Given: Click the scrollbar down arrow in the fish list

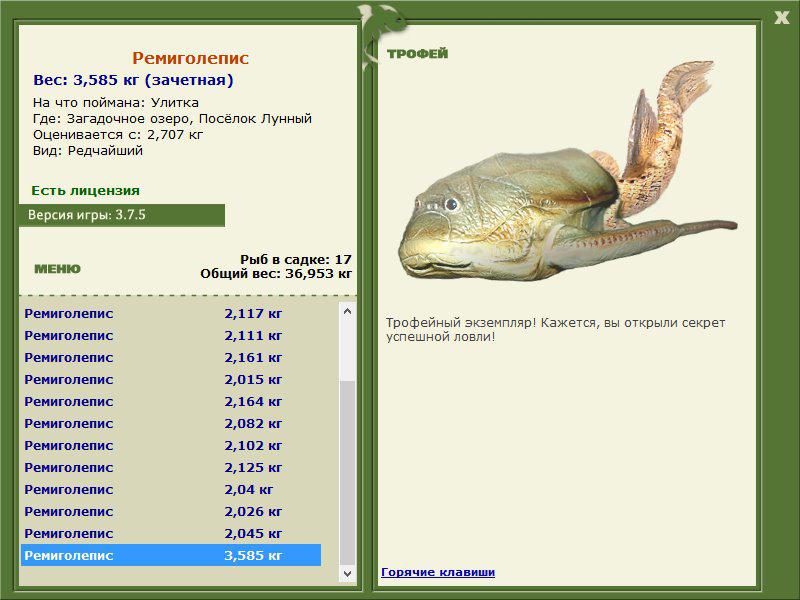Looking at the screenshot, I should [347, 573].
